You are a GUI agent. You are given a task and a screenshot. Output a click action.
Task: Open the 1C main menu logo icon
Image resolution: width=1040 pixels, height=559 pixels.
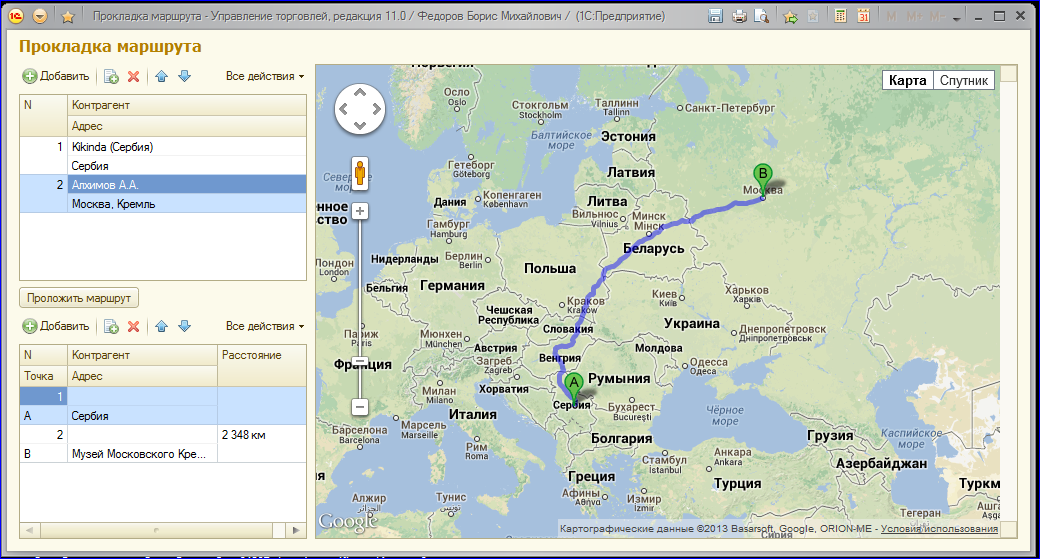16,16
